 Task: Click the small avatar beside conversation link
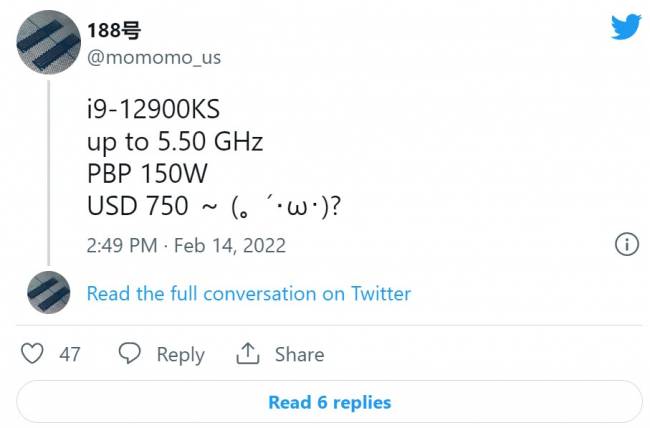pos(48,293)
